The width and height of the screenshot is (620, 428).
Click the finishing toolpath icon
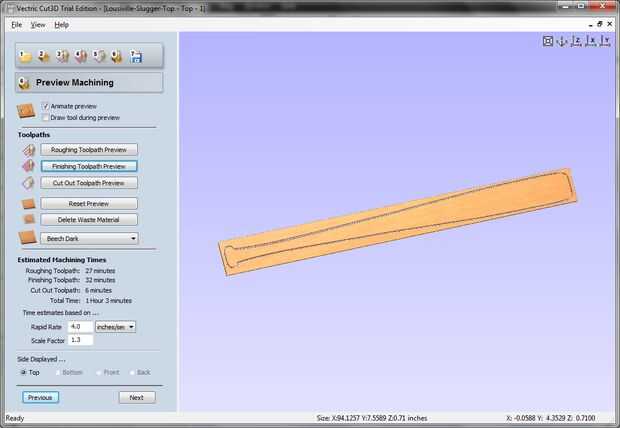(28, 166)
